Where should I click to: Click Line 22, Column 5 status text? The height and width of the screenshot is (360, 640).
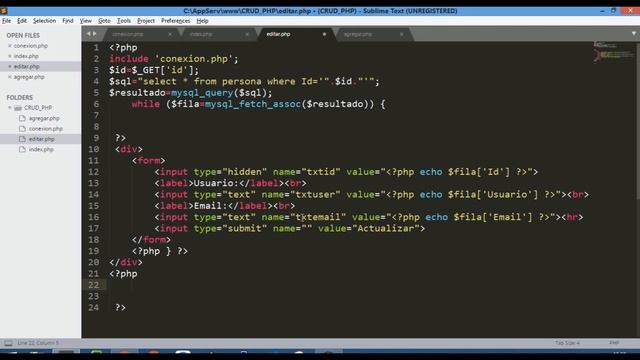click(38, 343)
